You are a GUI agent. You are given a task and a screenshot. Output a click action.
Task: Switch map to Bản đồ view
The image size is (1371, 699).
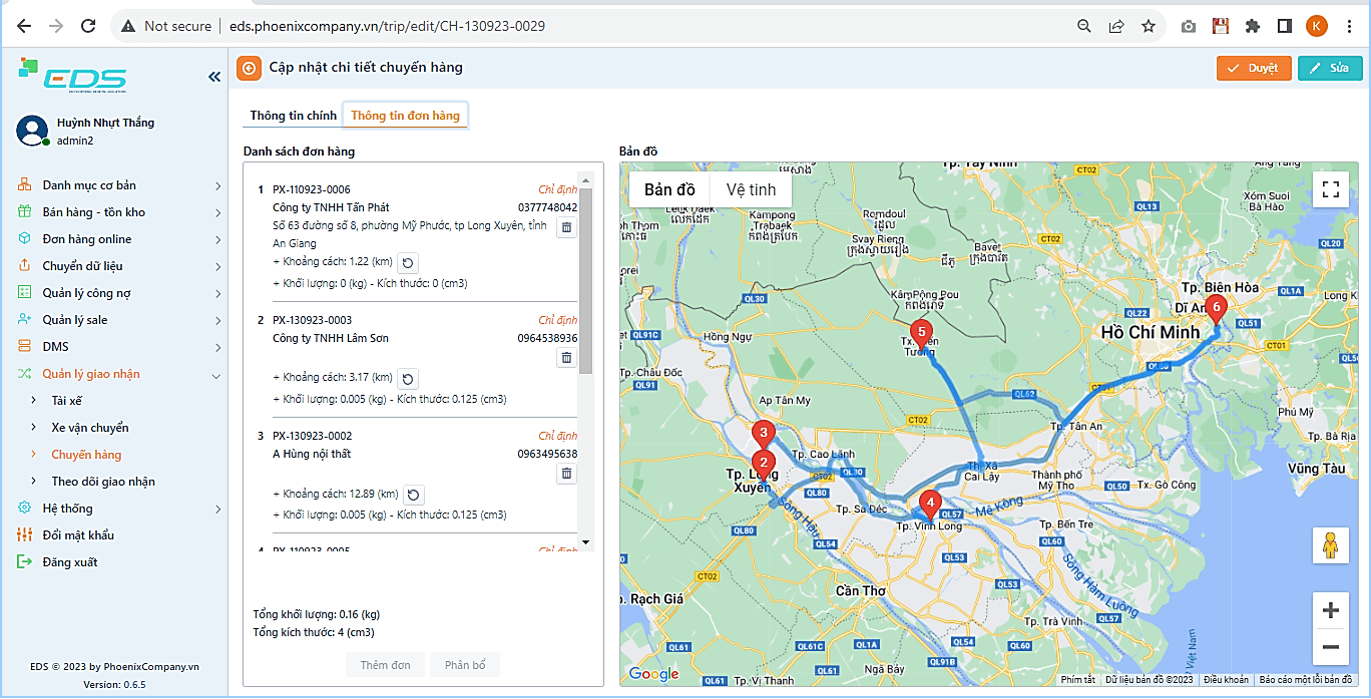point(669,190)
